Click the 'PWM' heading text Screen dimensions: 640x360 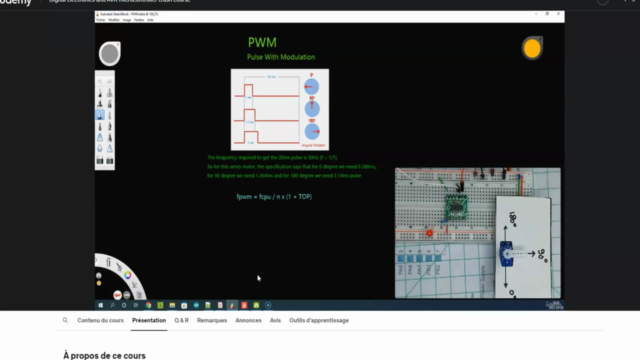(x=262, y=42)
